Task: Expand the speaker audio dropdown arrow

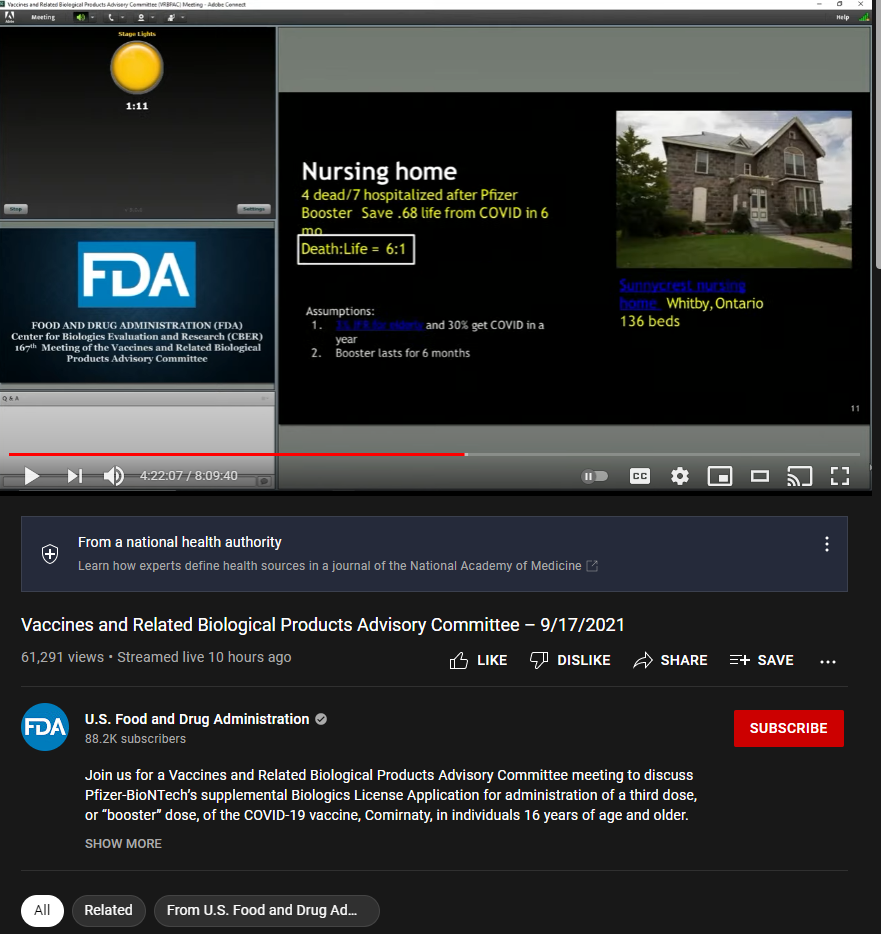Action: pyautogui.click(x=92, y=17)
